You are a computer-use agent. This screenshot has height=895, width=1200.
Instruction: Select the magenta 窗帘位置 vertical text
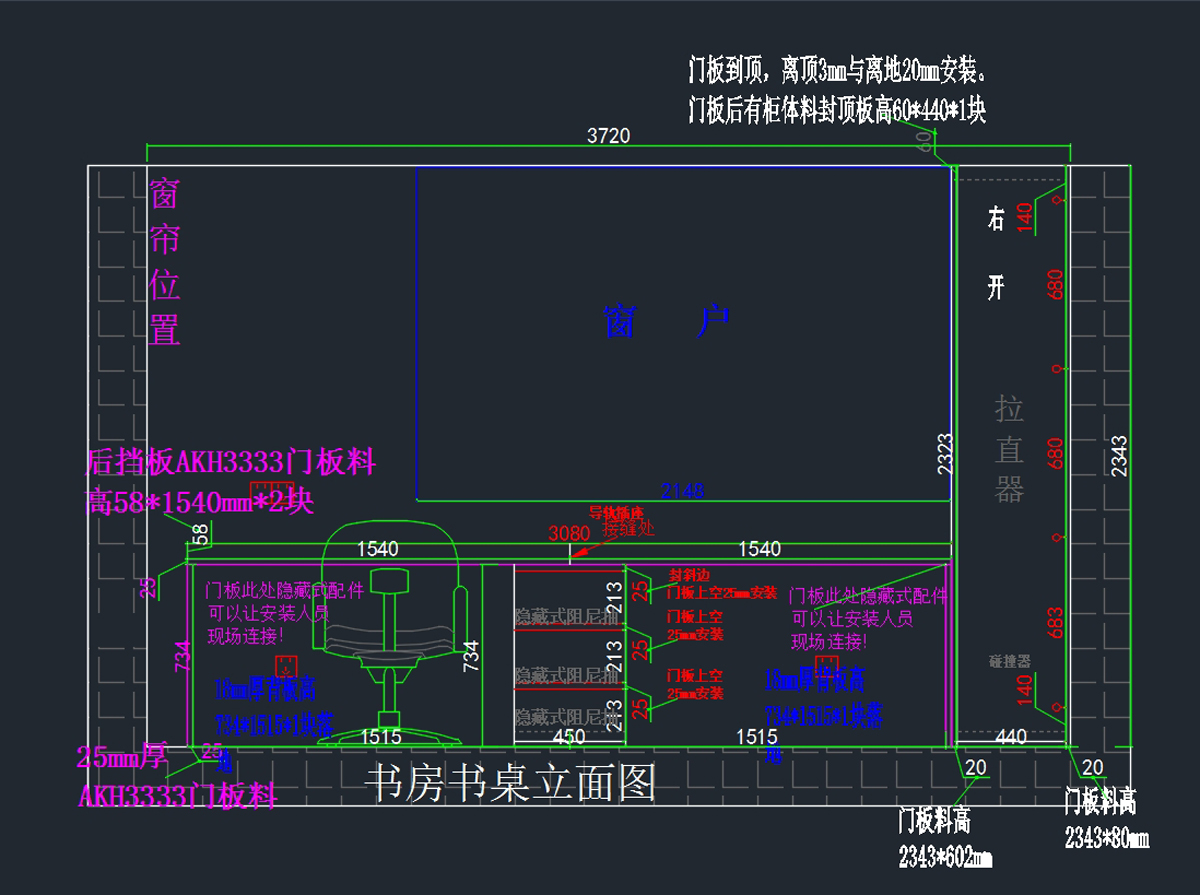point(165,262)
